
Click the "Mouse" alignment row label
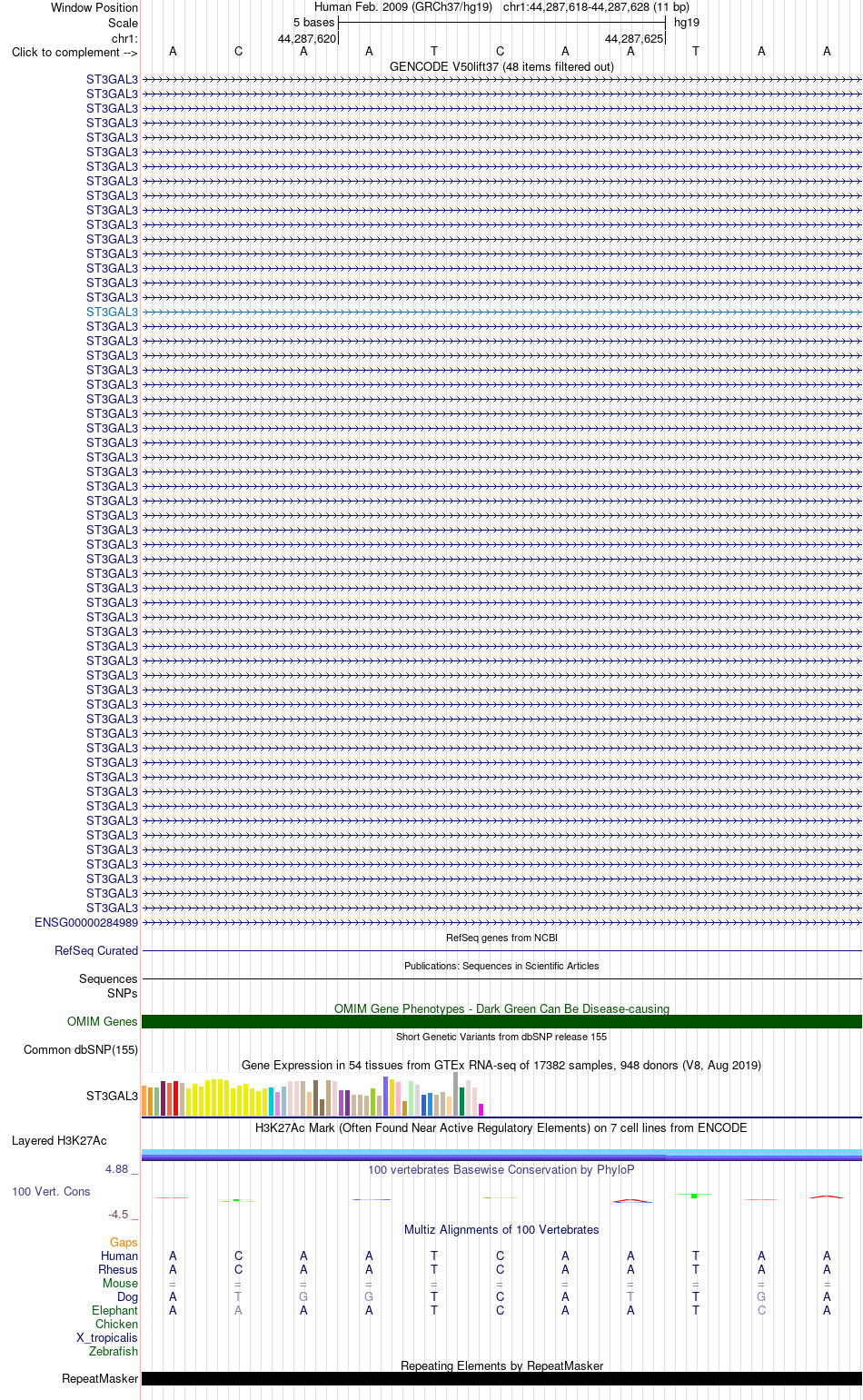[x=120, y=1283]
